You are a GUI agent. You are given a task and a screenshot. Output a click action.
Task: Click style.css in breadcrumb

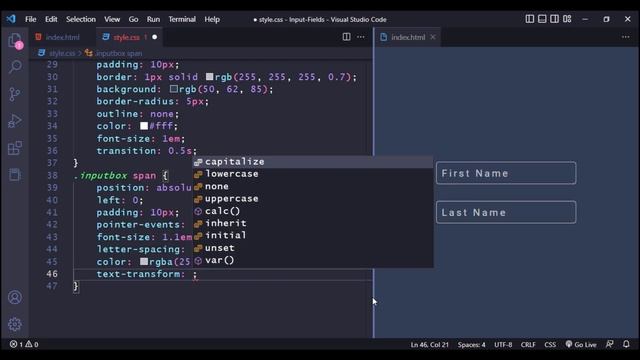62,53
